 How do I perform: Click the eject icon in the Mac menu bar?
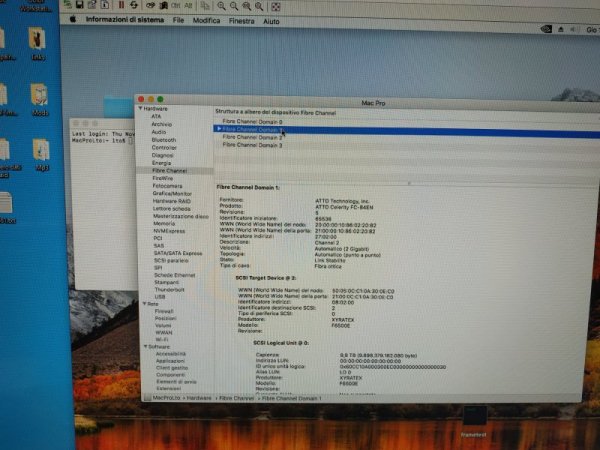click(x=561, y=29)
